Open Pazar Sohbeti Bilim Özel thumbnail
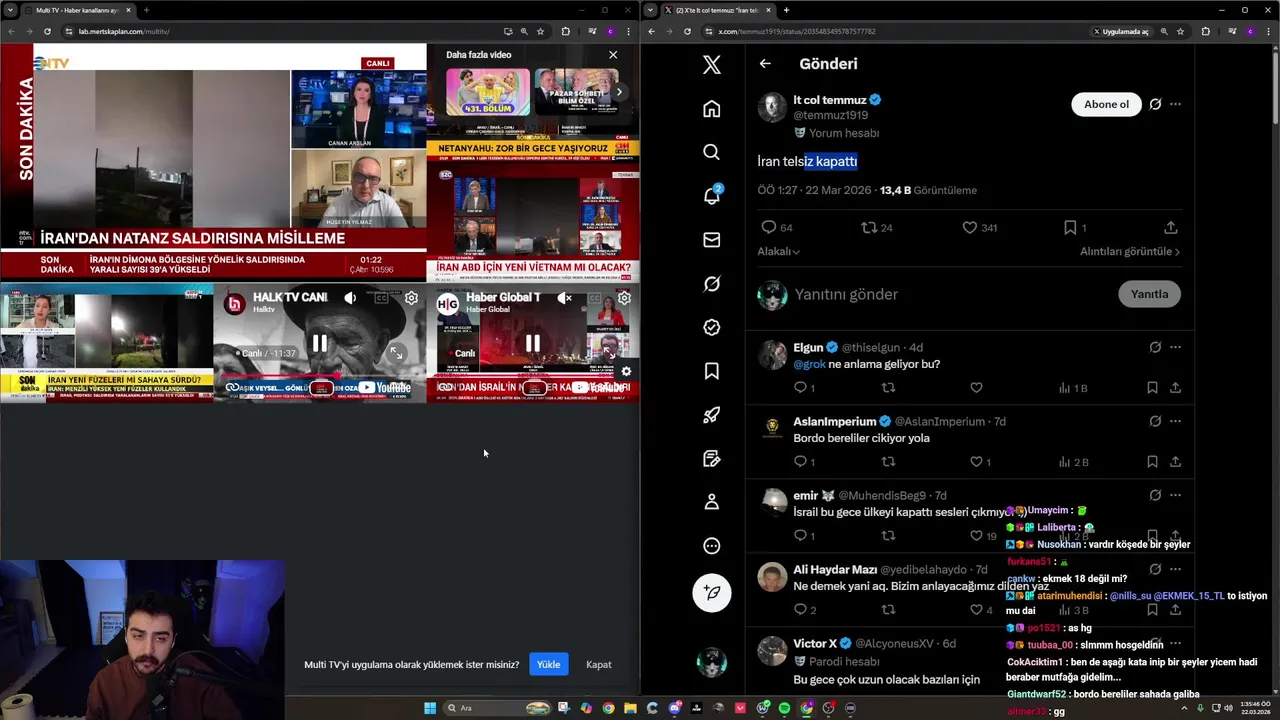Image resolution: width=1280 pixels, height=720 pixels. coord(575,92)
